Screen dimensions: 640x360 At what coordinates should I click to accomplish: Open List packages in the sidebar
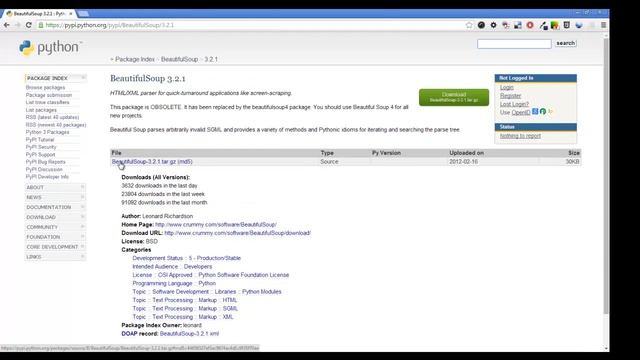click(41, 110)
